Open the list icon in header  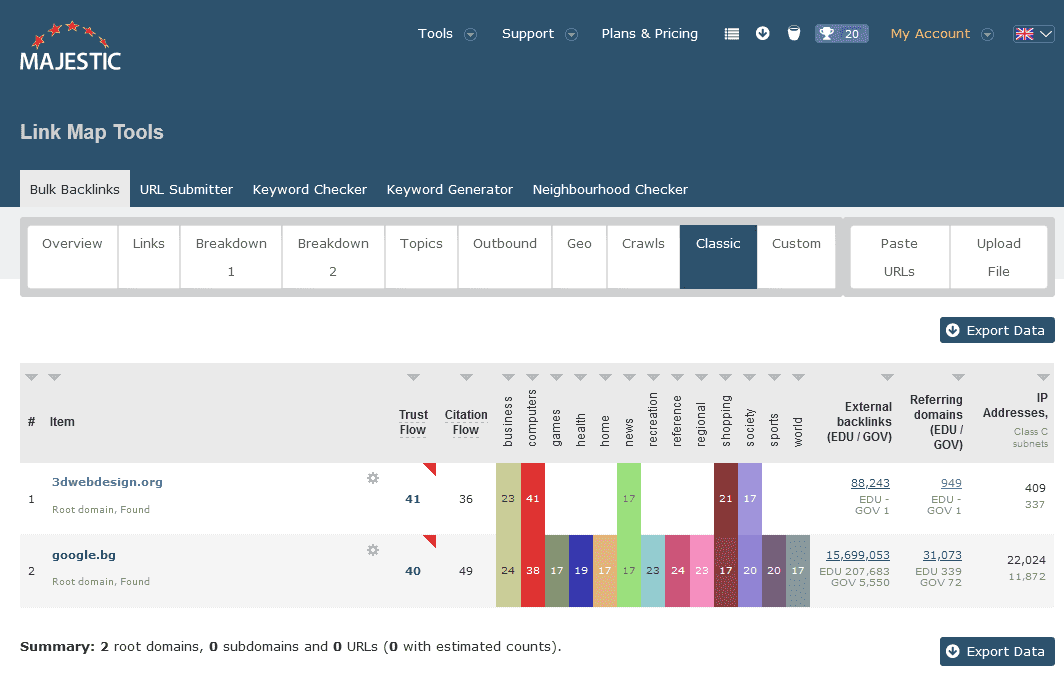pos(732,34)
